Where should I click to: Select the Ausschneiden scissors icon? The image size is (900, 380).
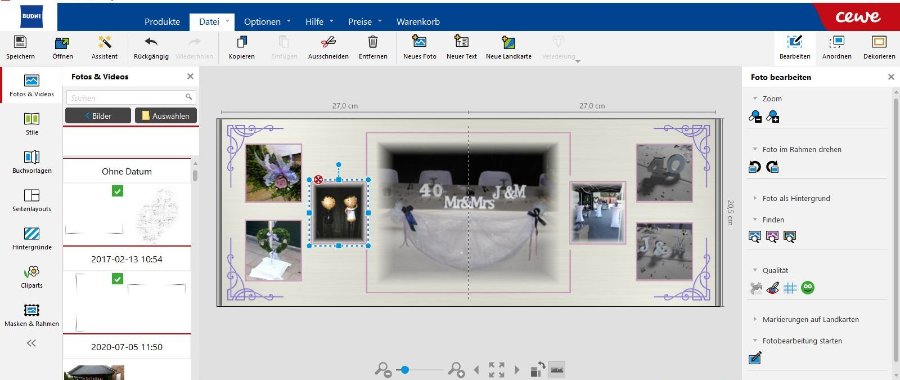(328, 42)
